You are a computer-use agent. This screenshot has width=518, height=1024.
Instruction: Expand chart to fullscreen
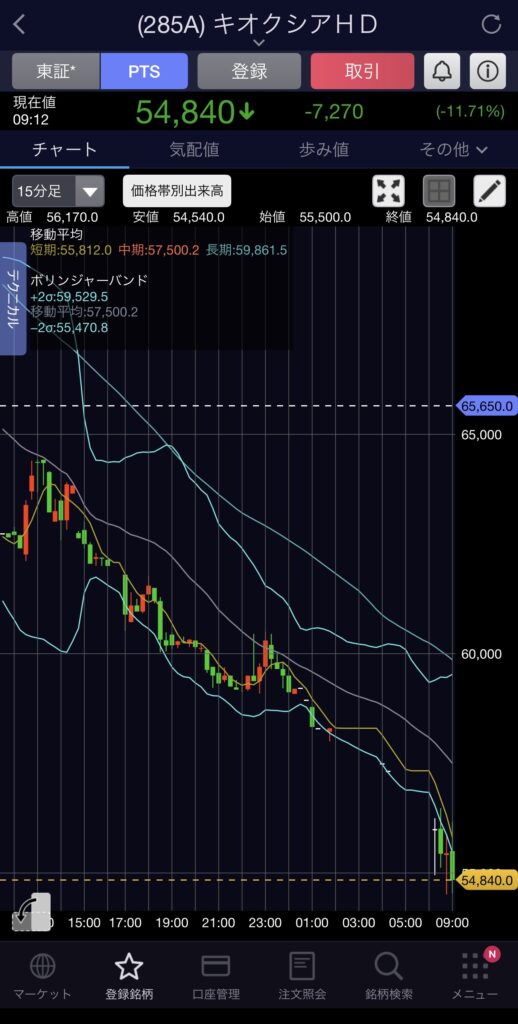pos(389,191)
